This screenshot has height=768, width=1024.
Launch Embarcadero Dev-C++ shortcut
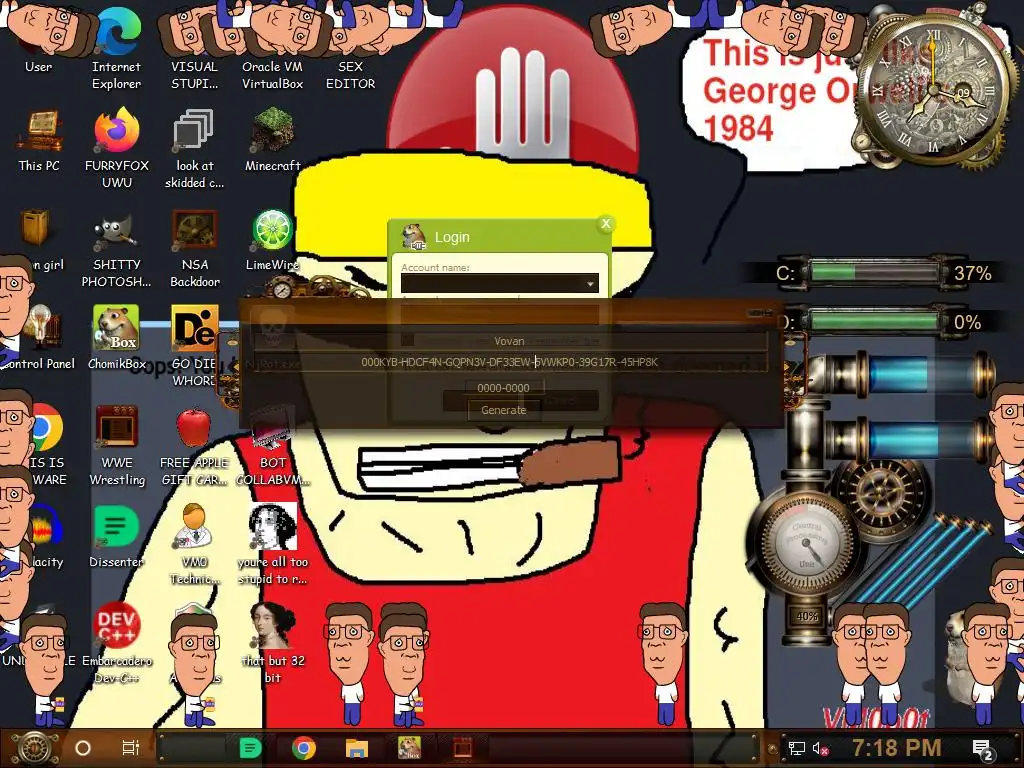(116, 643)
